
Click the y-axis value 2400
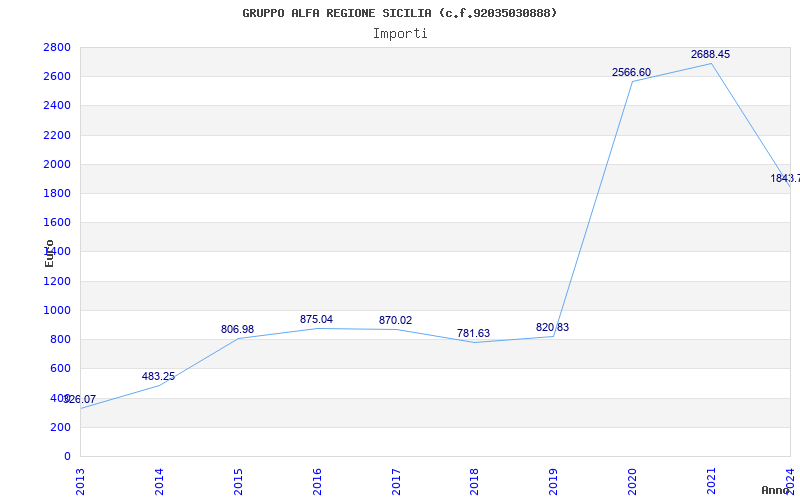pos(57,106)
